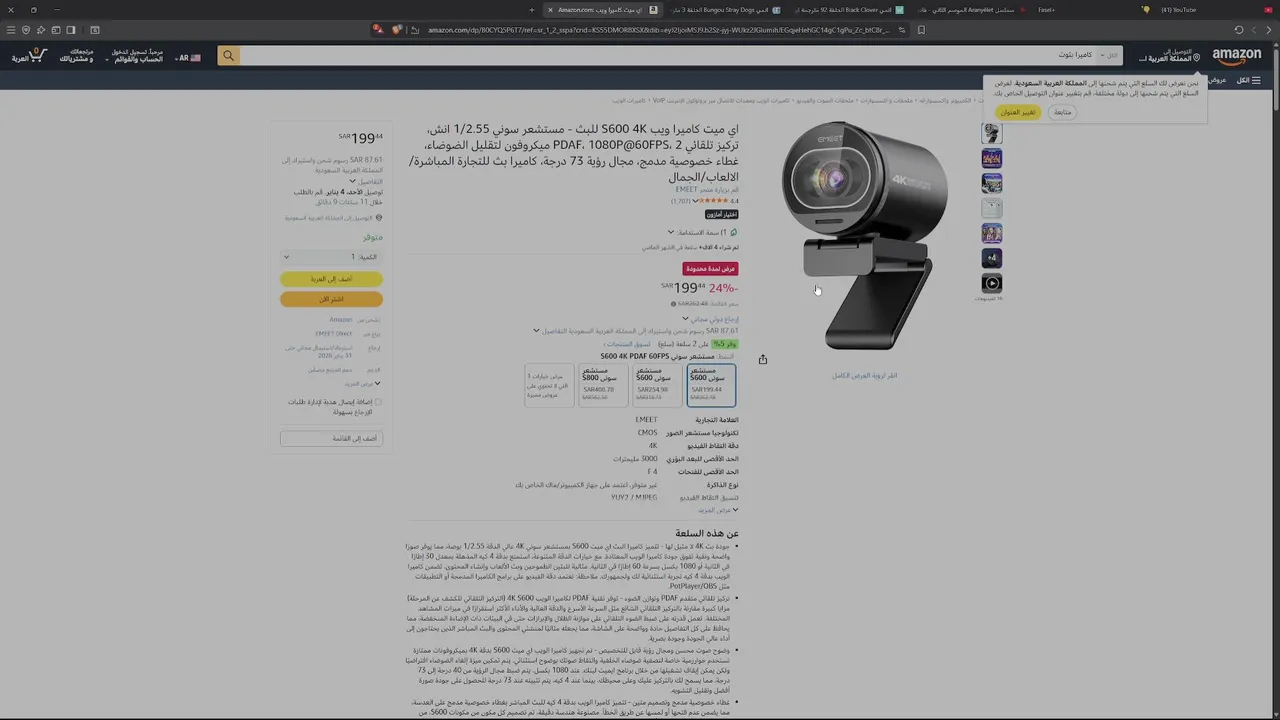This screenshot has width=1280, height=720.
Task: Play the product video thumbnail
Action: [x=991, y=283]
